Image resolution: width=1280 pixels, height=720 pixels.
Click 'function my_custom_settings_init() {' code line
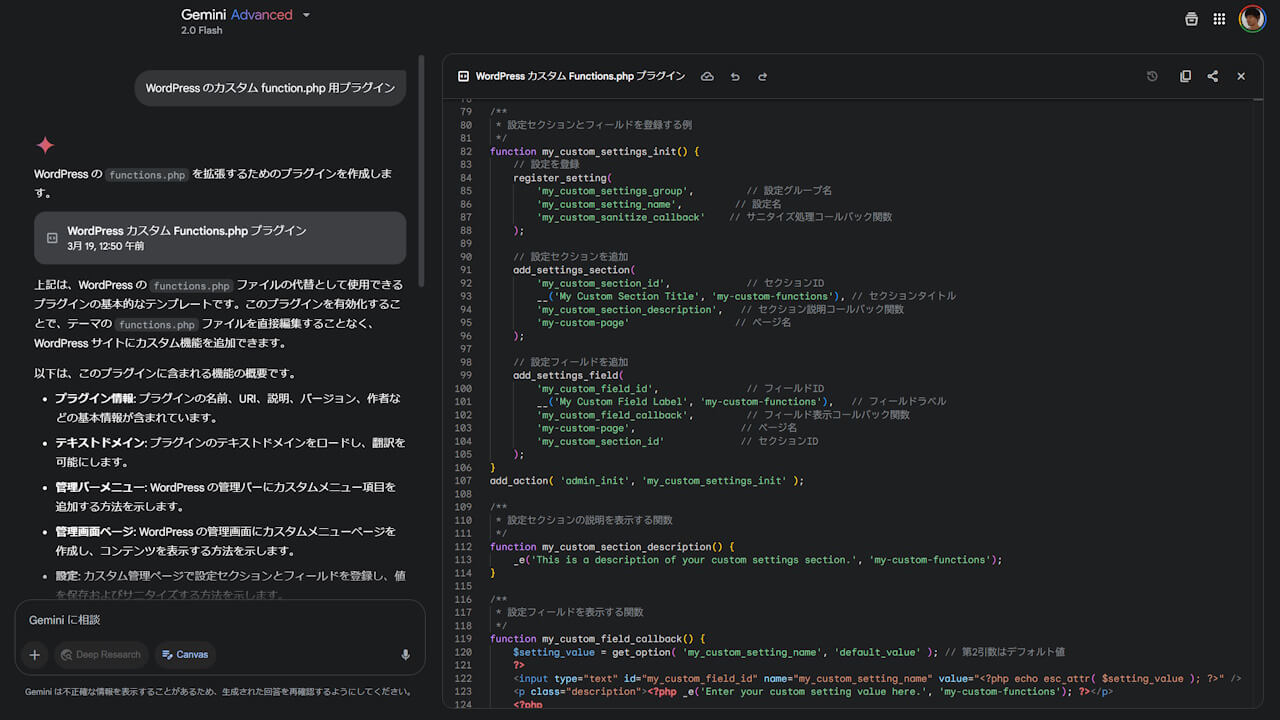(x=595, y=151)
